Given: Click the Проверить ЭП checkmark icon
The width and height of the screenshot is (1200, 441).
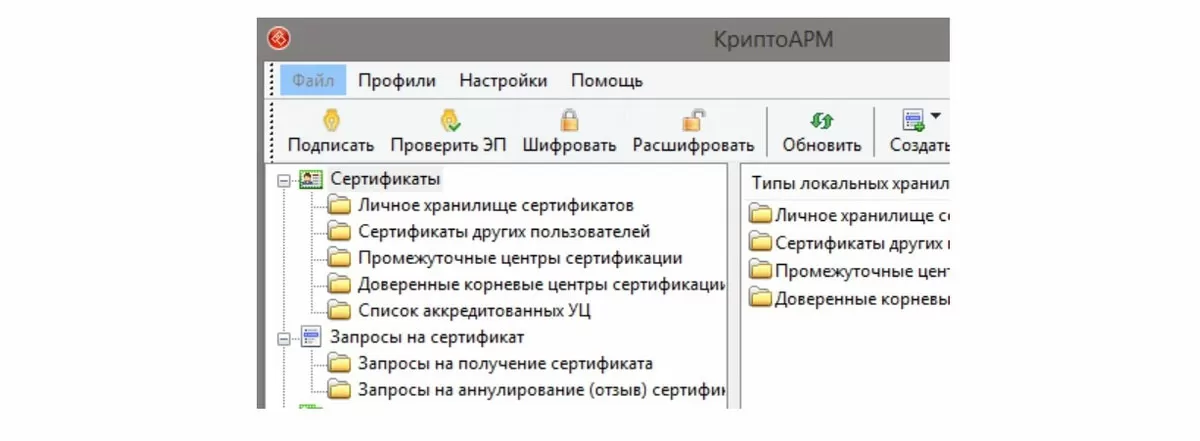Looking at the screenshot, I should tap(449, 121).
